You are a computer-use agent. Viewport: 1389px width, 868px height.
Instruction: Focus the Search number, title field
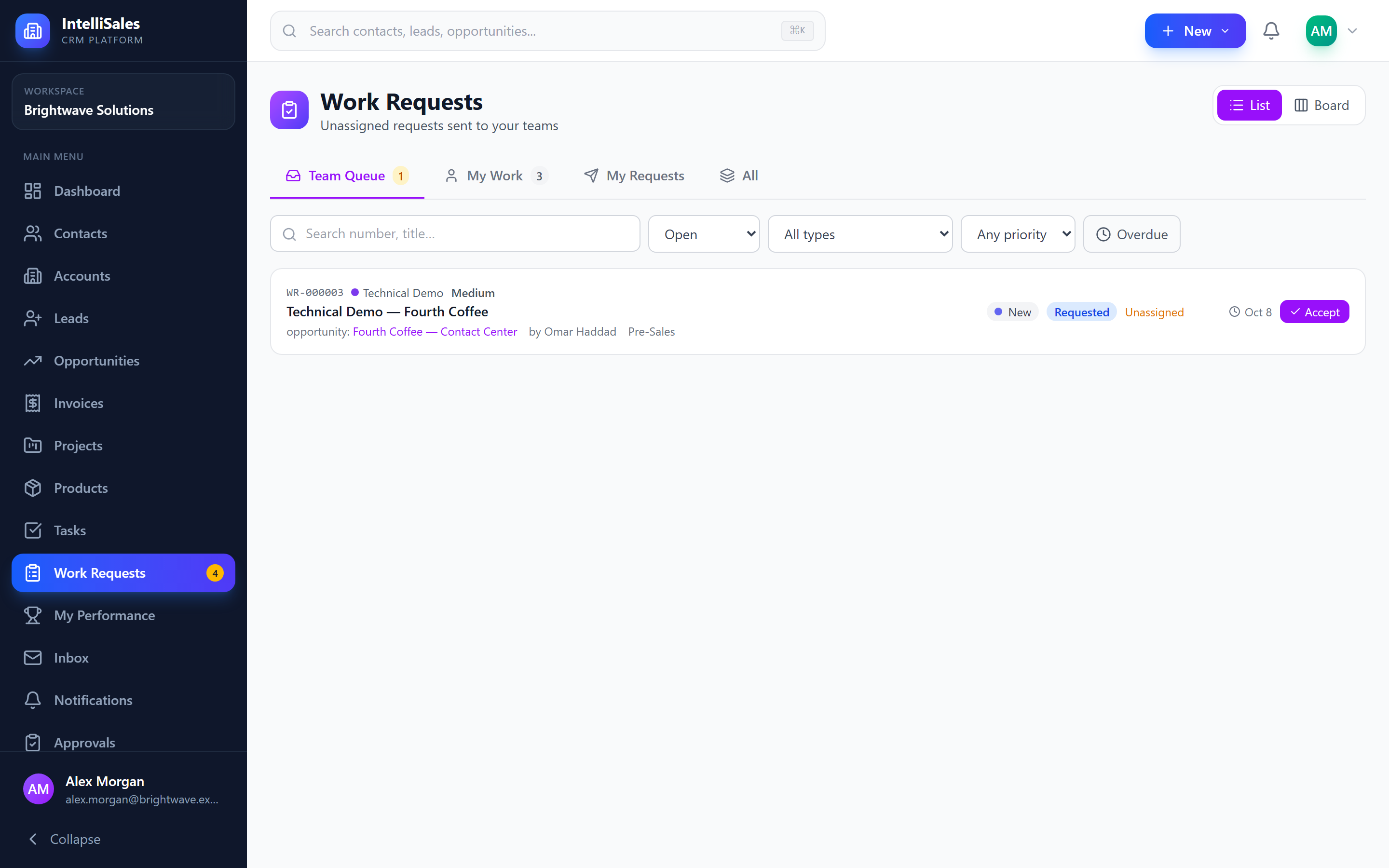tap(455, 234)
